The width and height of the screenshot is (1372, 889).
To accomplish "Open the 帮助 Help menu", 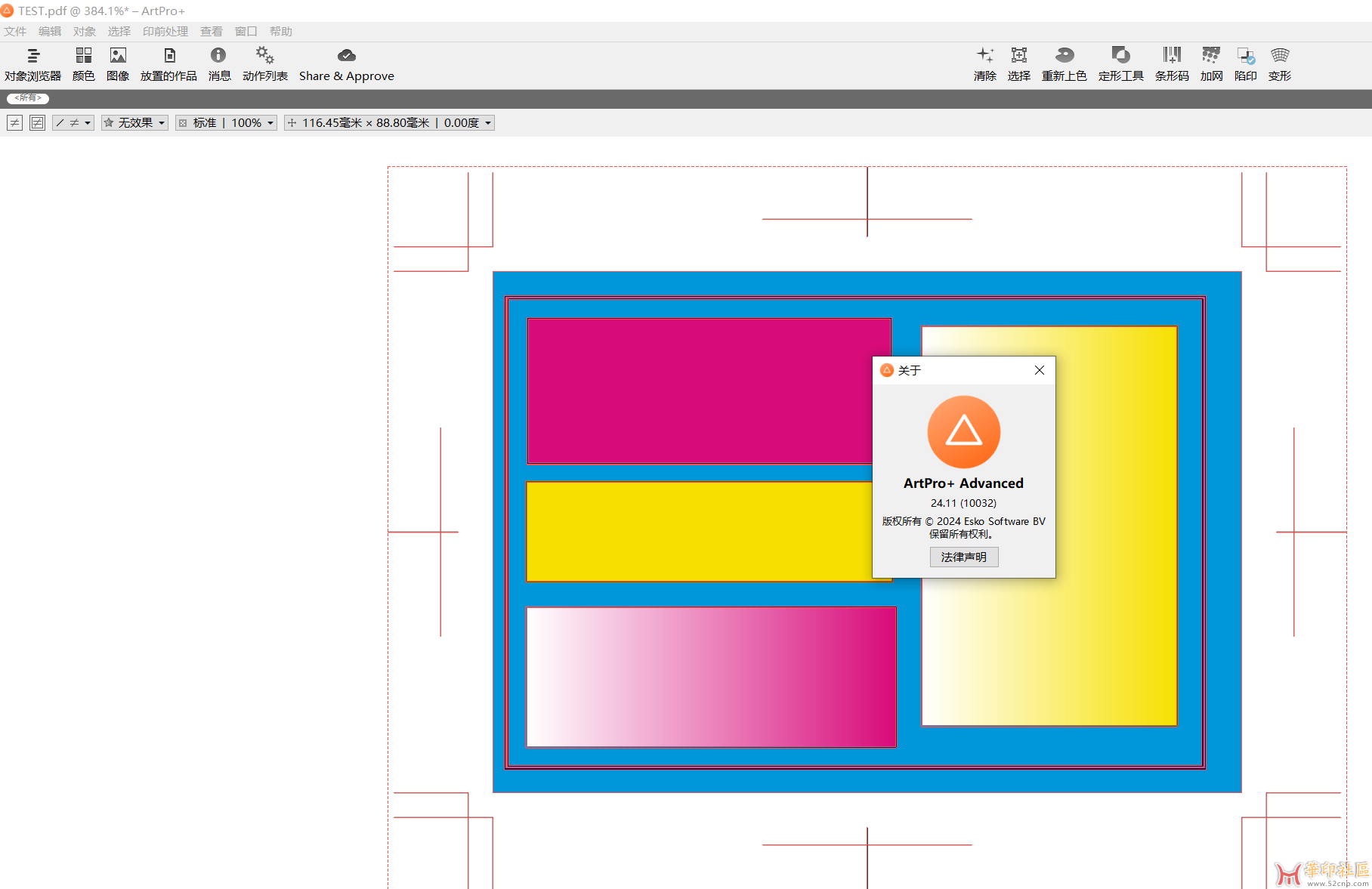I will [x=281, y=32].
